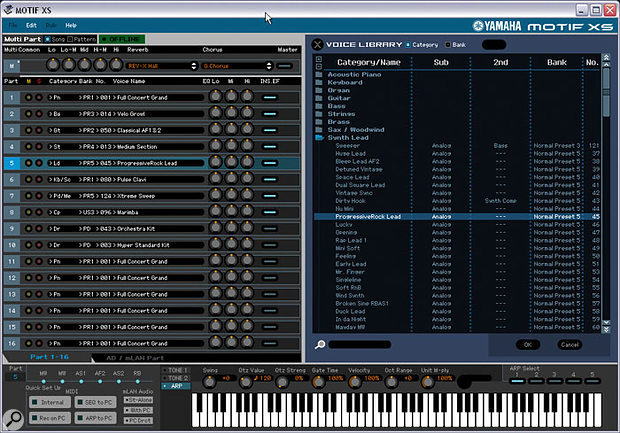Screen dimensions: 620x433
Task: Click the SEQ to PC button
Action: coord(96,402)
